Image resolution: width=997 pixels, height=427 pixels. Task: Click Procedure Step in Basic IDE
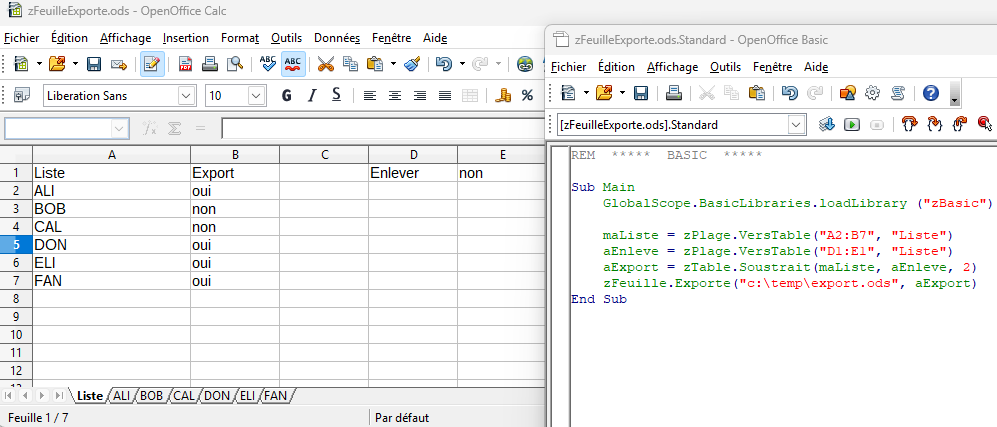coord(909,125)
